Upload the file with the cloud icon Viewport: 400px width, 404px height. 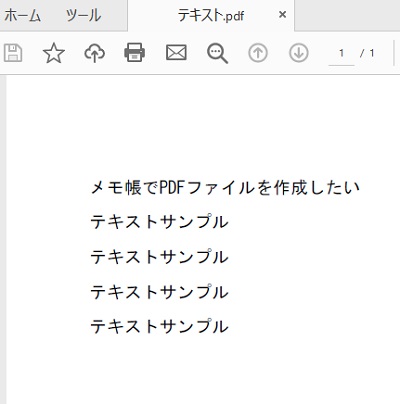point(95,53)
